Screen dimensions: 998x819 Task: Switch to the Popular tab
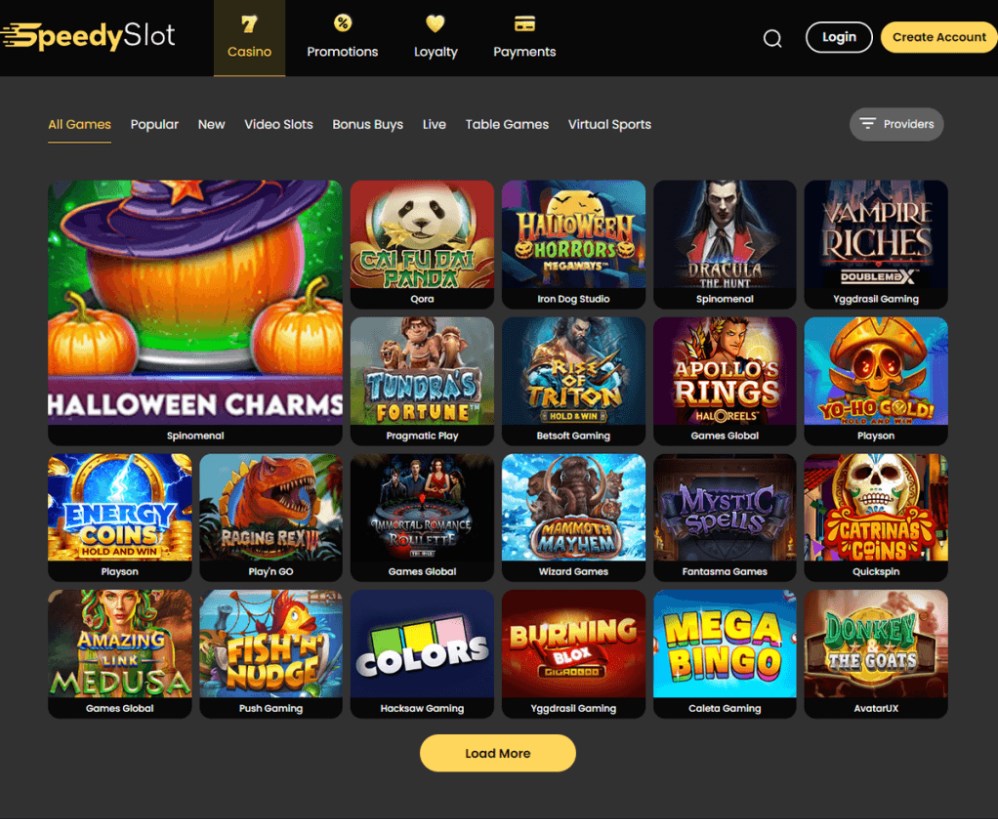[154, 125]
